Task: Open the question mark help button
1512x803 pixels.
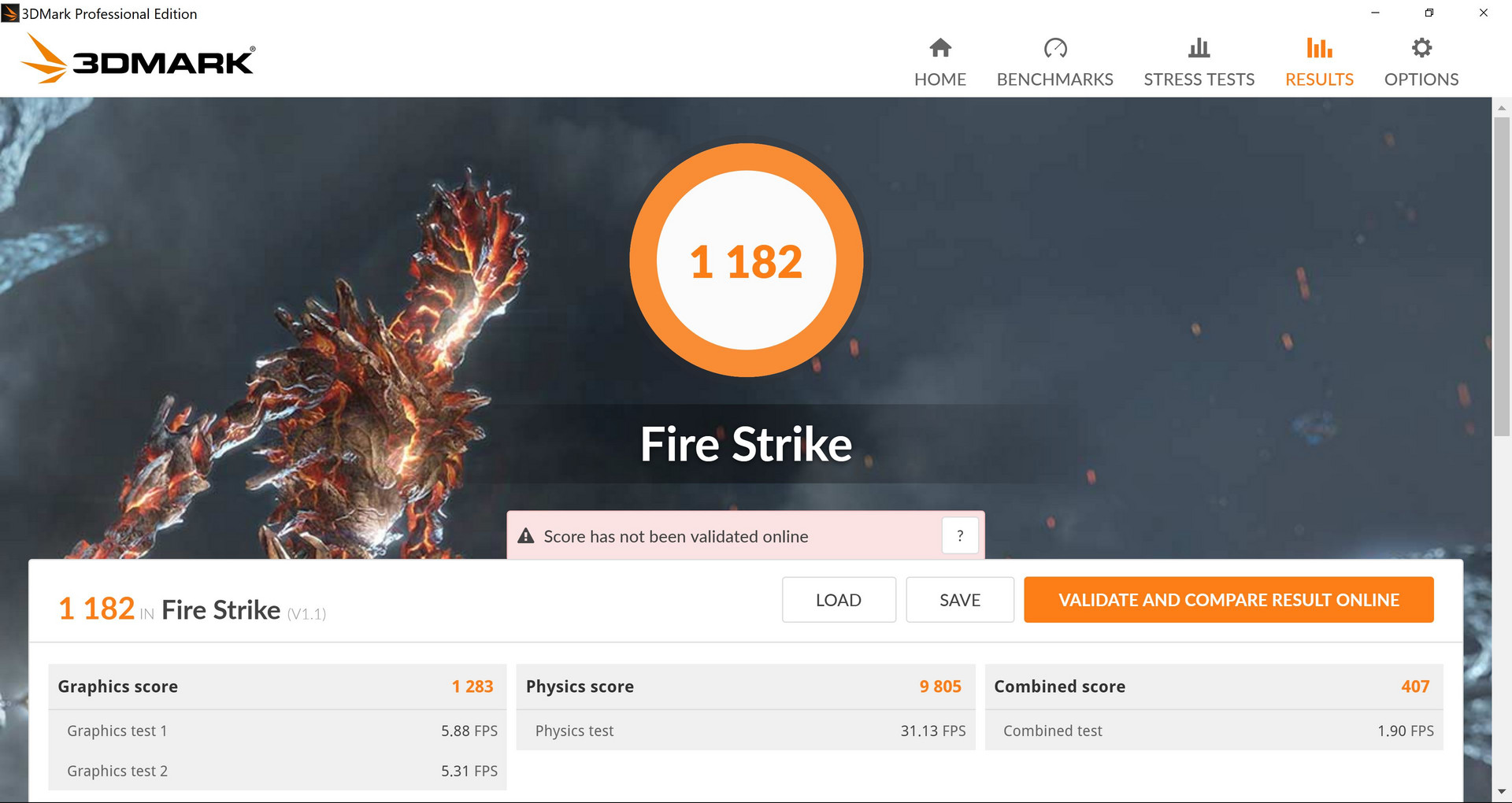Action: [x=960, y=536]
